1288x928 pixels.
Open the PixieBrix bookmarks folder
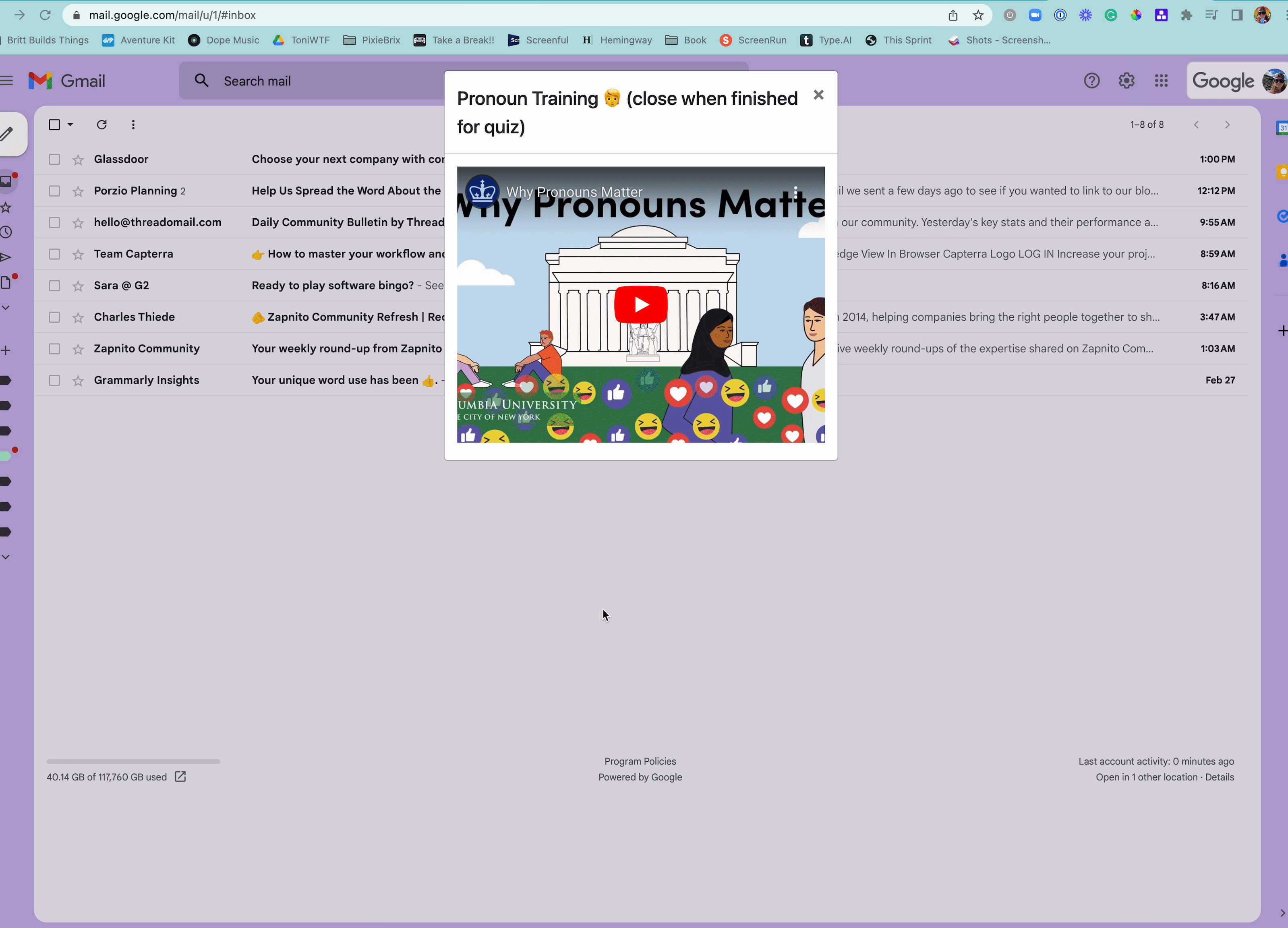tap(371, 40)
